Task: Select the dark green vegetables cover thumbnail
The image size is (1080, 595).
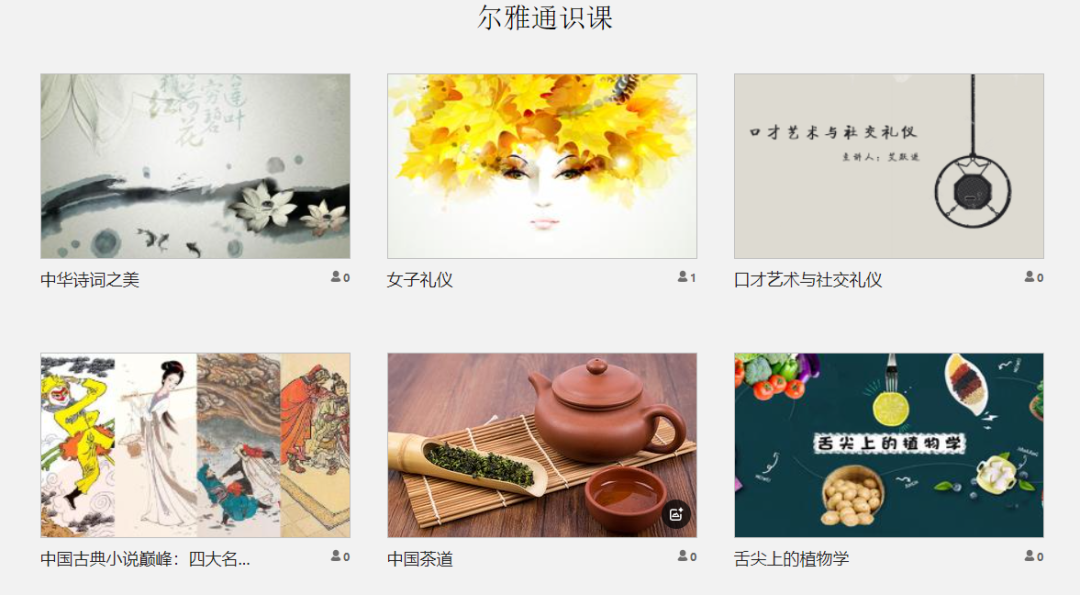Action: tap(889, 446)
